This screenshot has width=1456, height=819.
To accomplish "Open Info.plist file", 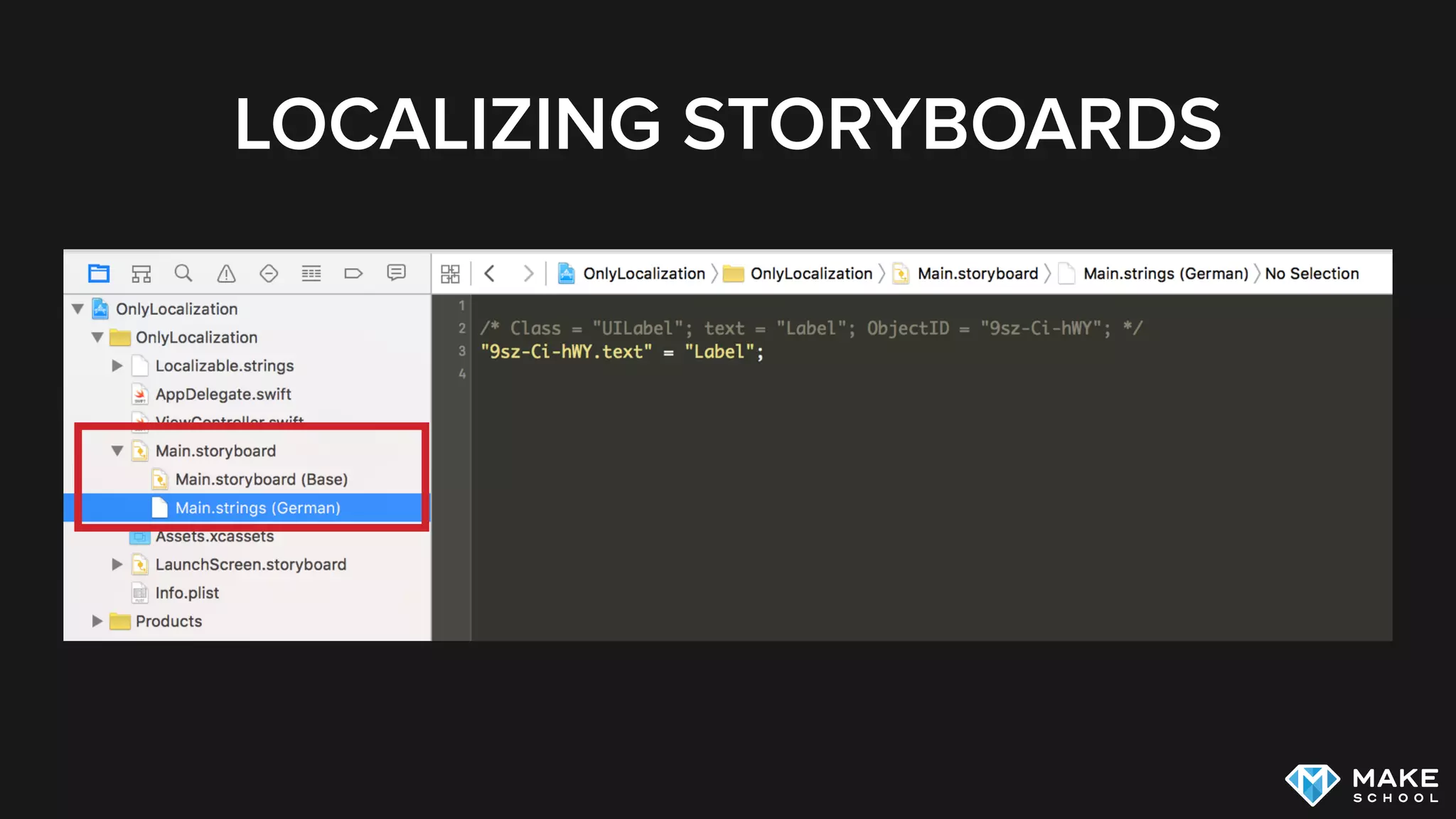I will click(247, 593).
